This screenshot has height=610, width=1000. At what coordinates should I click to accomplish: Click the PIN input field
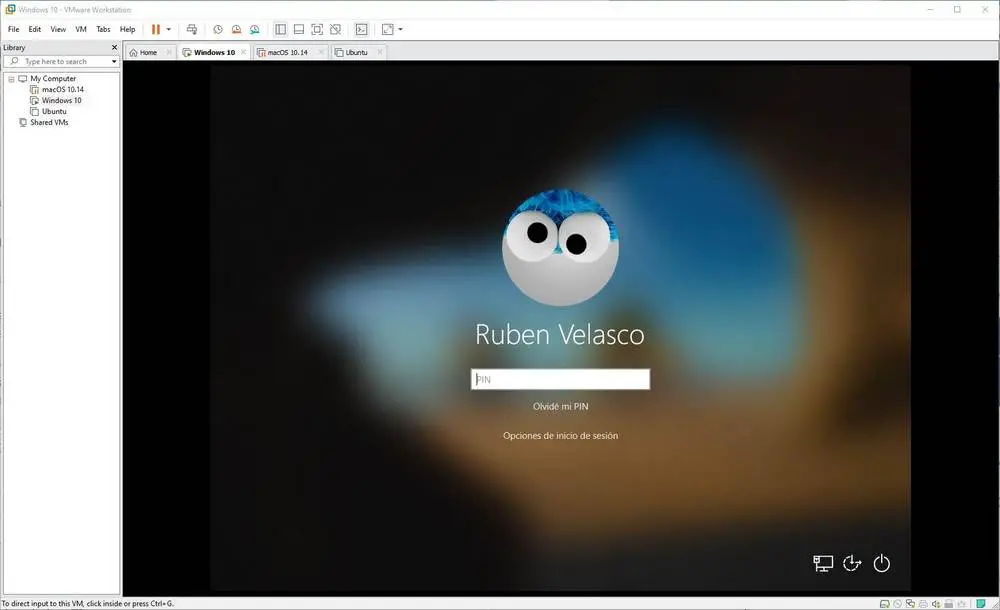click(561, 379)
